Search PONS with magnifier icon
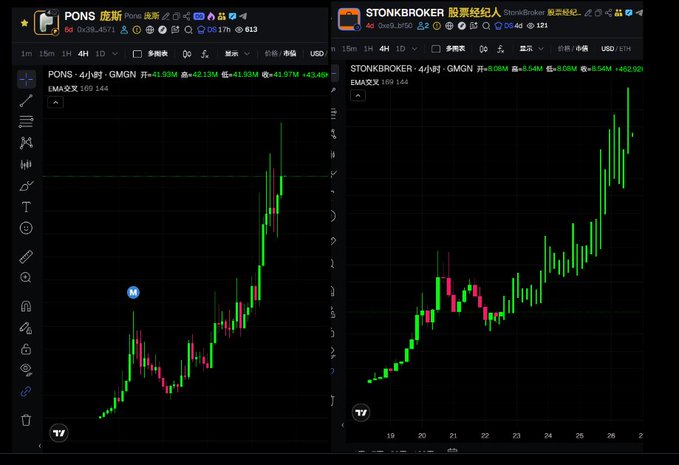679x465 pixels. click(188, 30)
